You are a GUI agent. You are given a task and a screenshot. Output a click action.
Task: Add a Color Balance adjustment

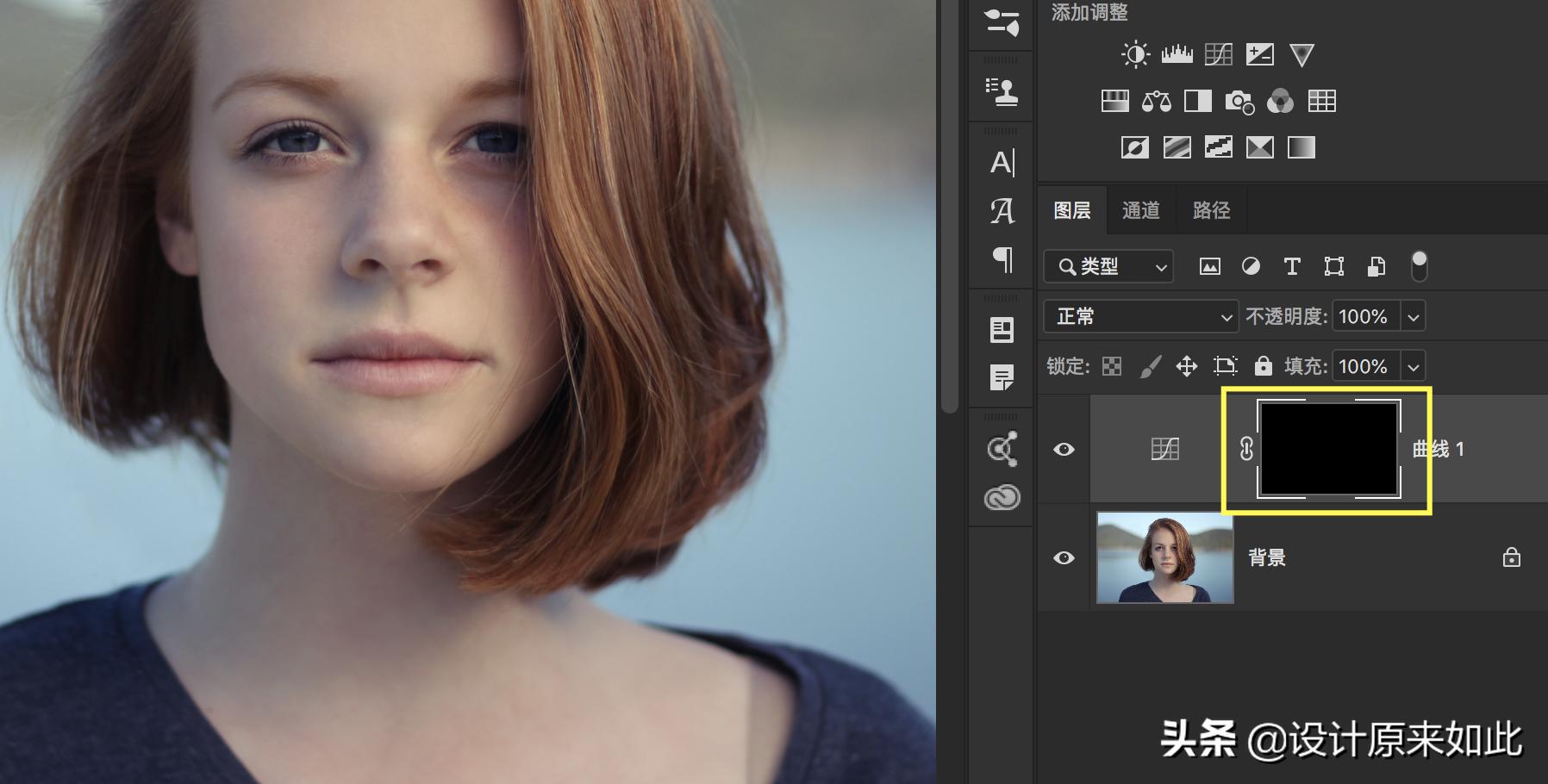(x=1156, y=102)
